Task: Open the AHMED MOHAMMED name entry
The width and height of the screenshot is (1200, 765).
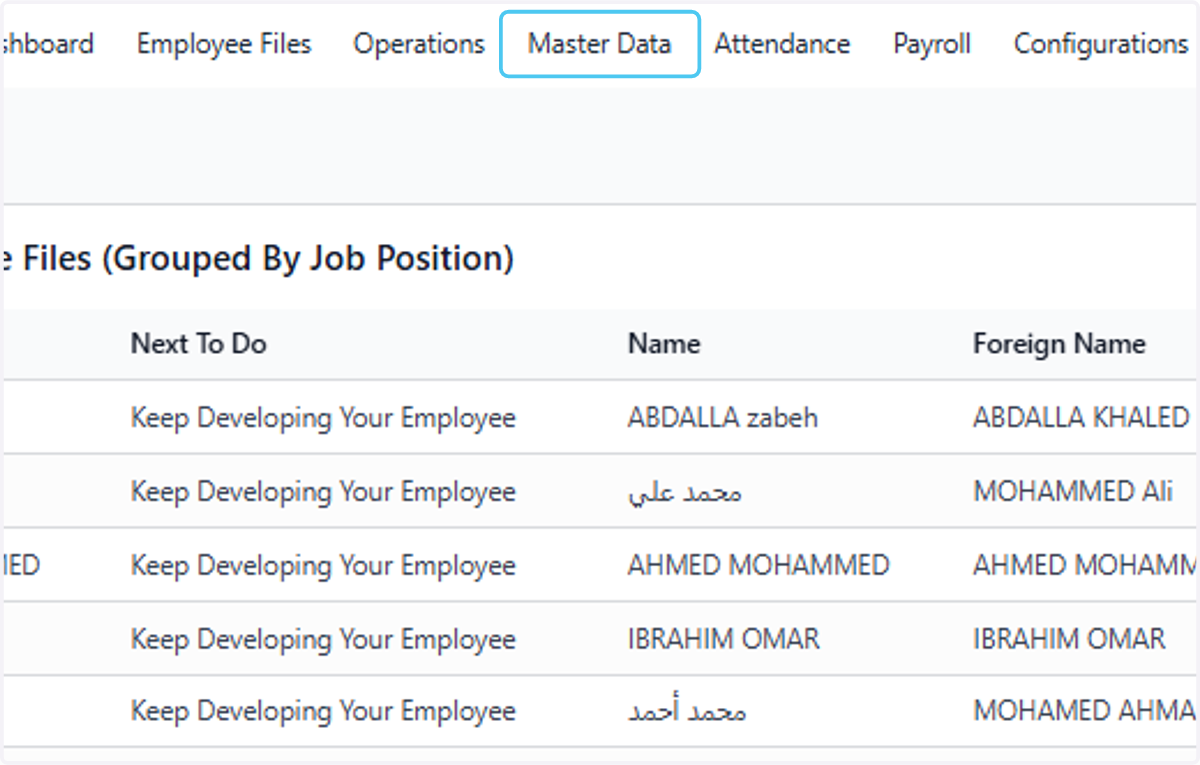Action: (759, 565)
